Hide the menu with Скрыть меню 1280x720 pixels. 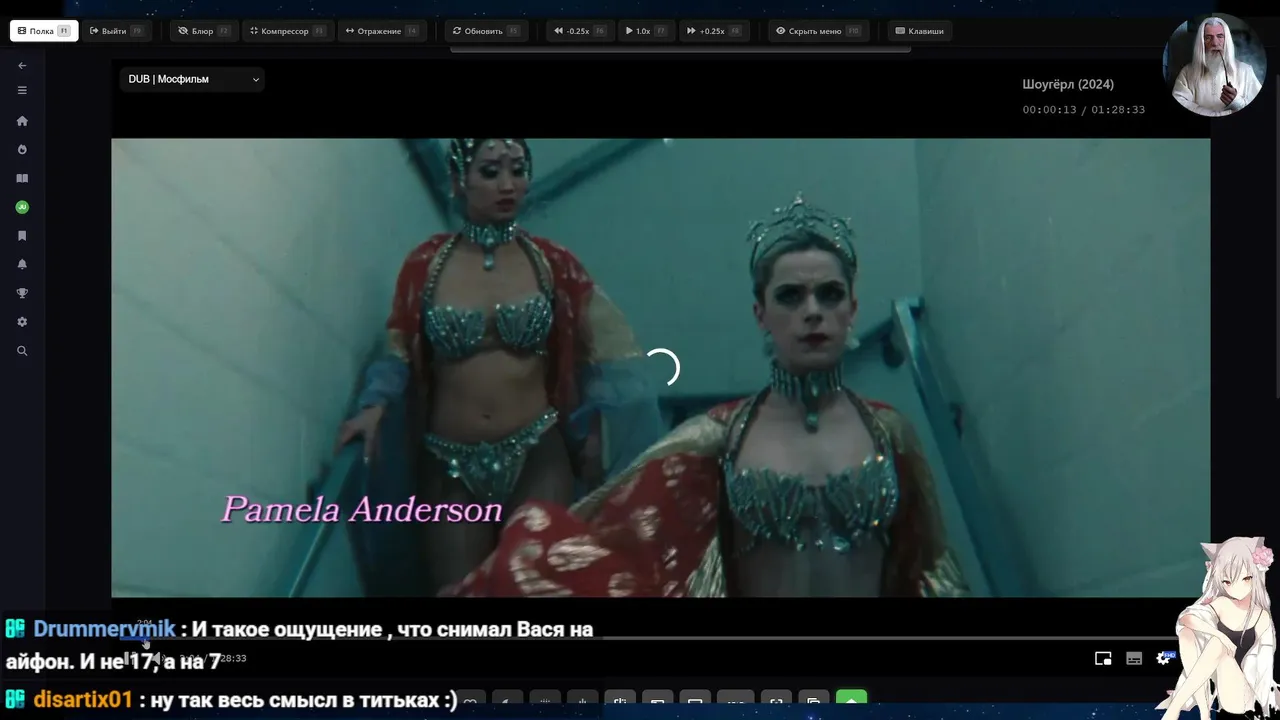818,31
